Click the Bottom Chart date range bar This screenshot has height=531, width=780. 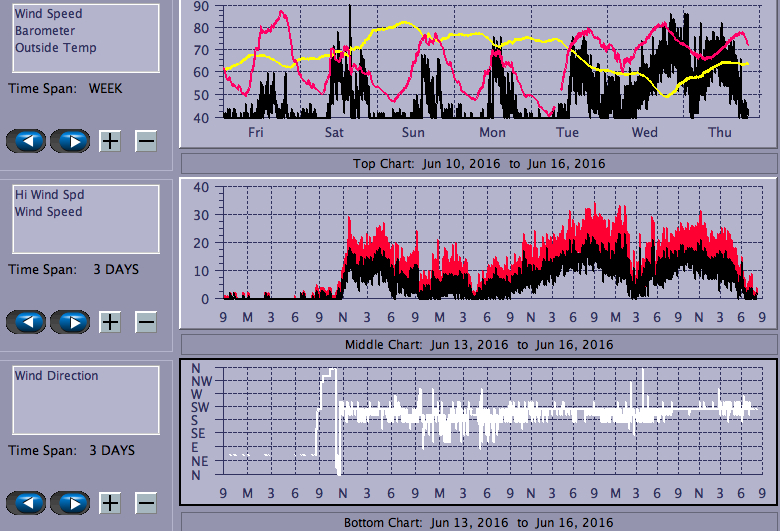pyautogui.click(x=478, y=522)
